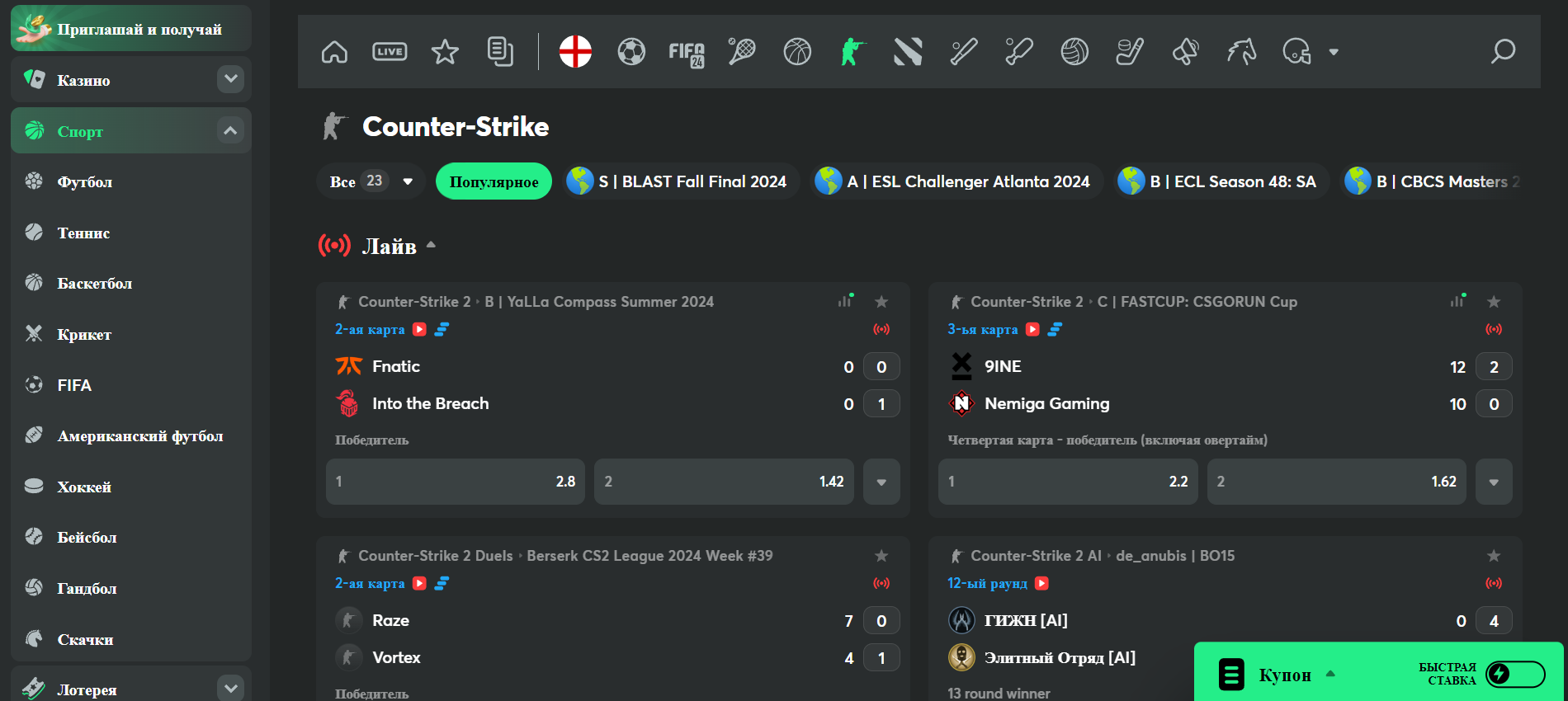Bet on Nemiga Gaming odds 1.62
The height and width of the screenshot is (701, 1568).
[1336, 482]
